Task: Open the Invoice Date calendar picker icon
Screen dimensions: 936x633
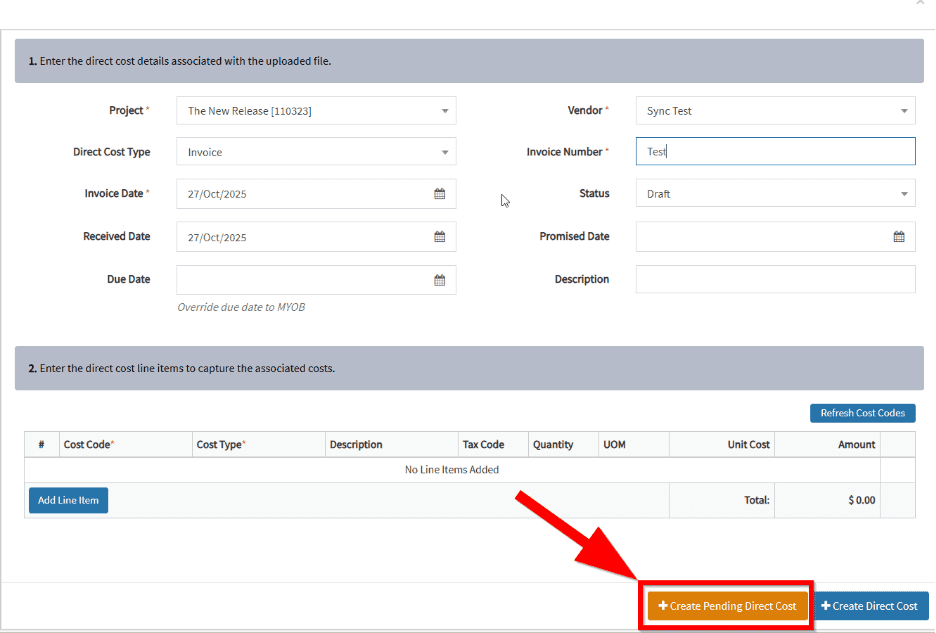Action: tap(439, 194)
